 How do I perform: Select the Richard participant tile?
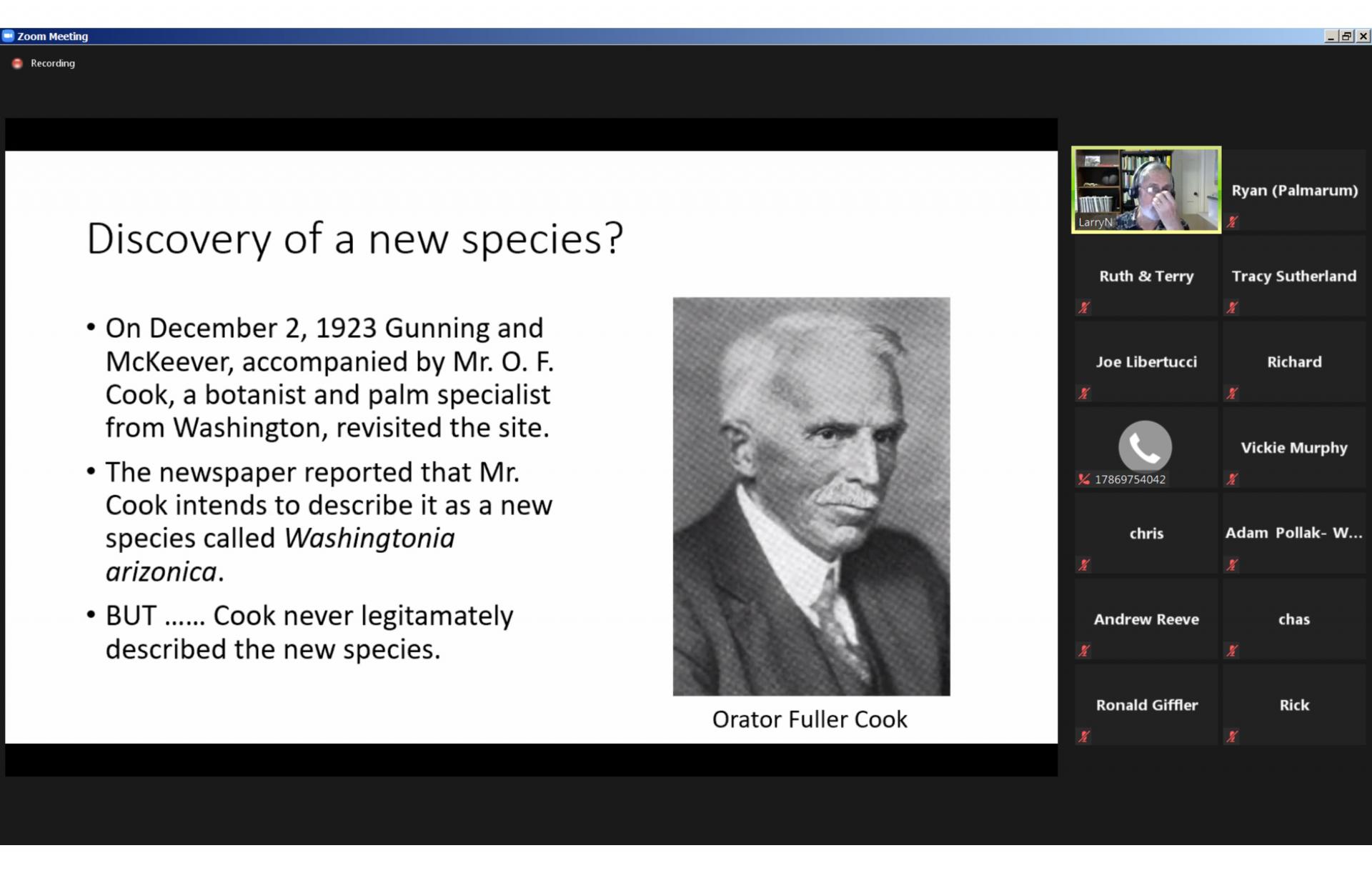pos(1293,361)
